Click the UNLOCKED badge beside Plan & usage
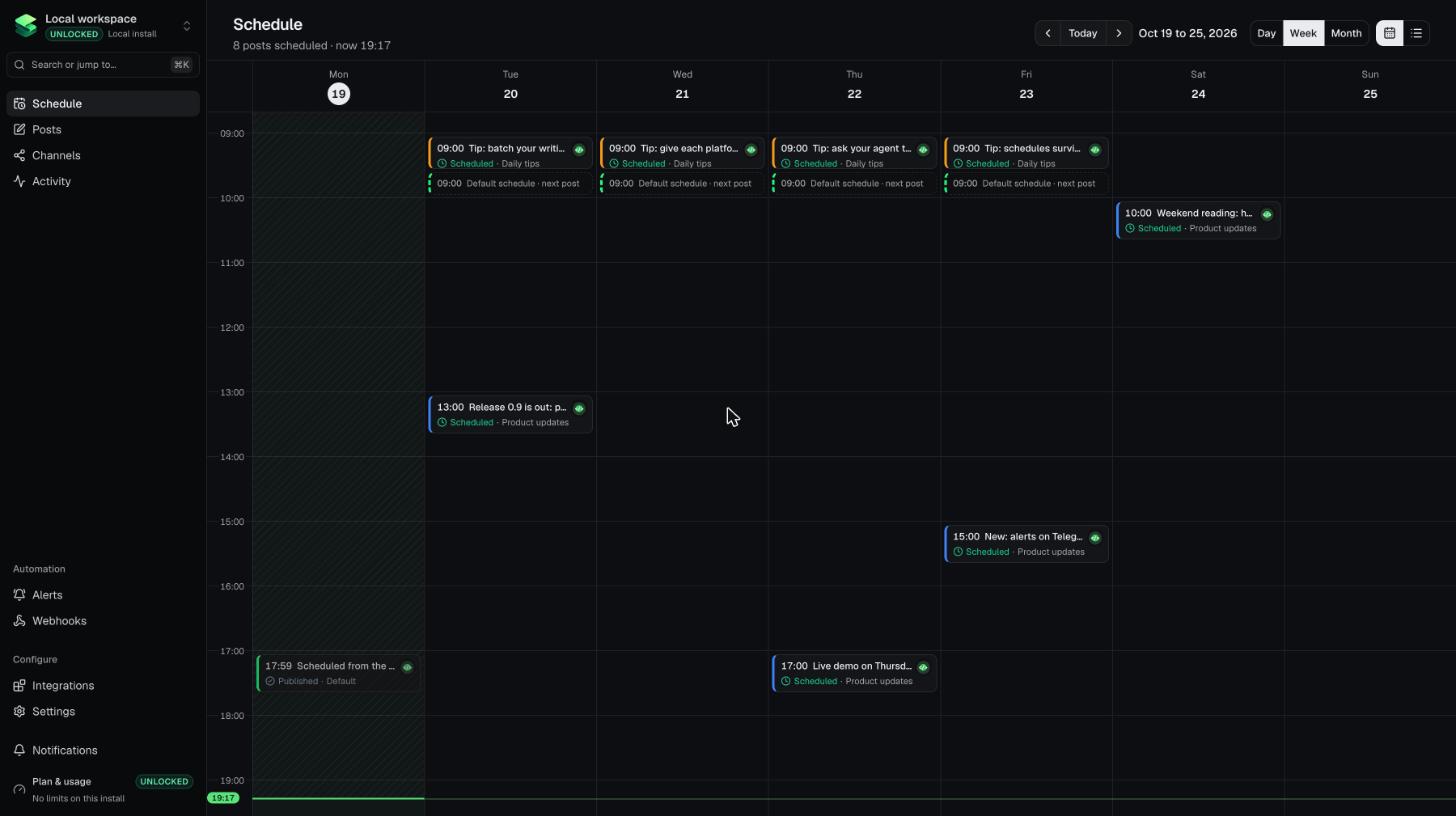The image size is (1456, 816). (164, 782)
